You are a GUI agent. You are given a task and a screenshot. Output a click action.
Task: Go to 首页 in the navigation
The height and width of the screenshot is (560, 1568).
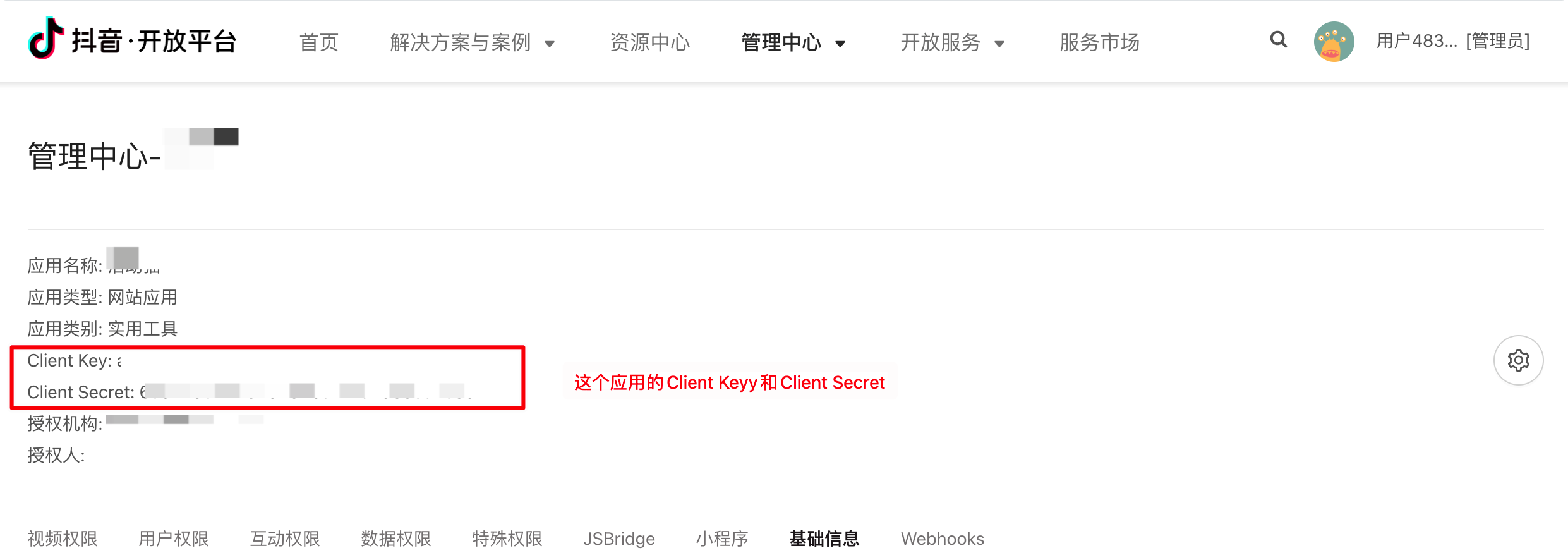(319, 42)
